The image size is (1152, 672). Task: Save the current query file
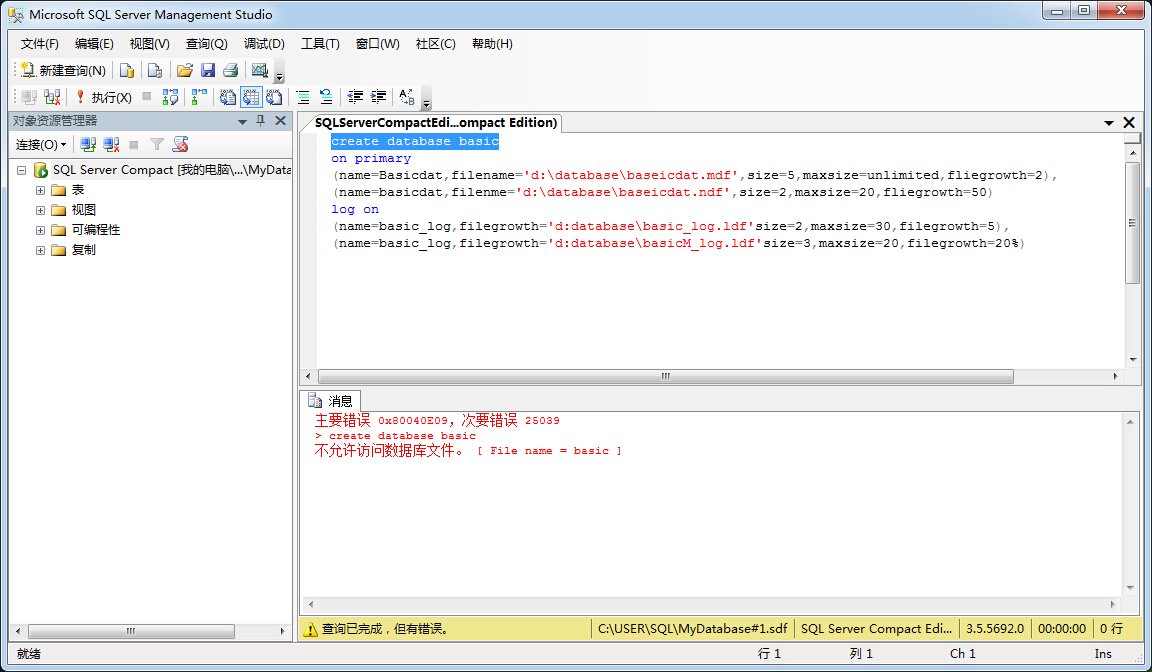click(208, 71)
